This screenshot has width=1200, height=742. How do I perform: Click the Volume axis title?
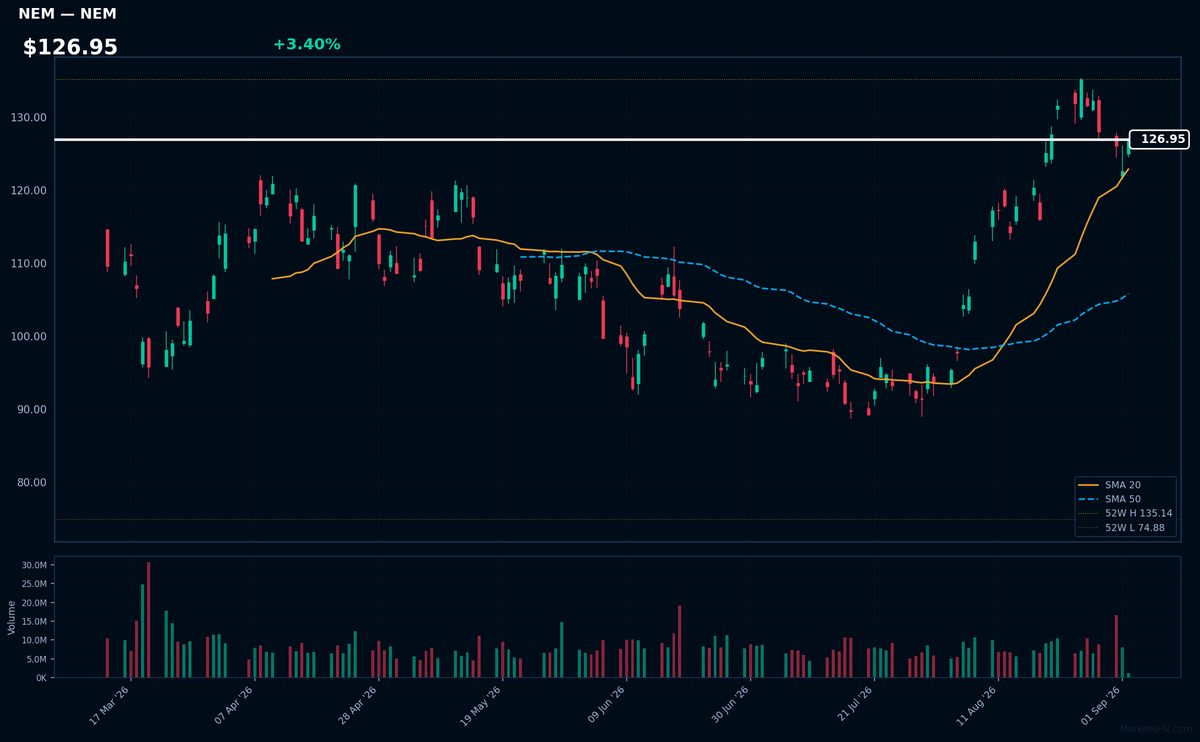pos(12,617)
